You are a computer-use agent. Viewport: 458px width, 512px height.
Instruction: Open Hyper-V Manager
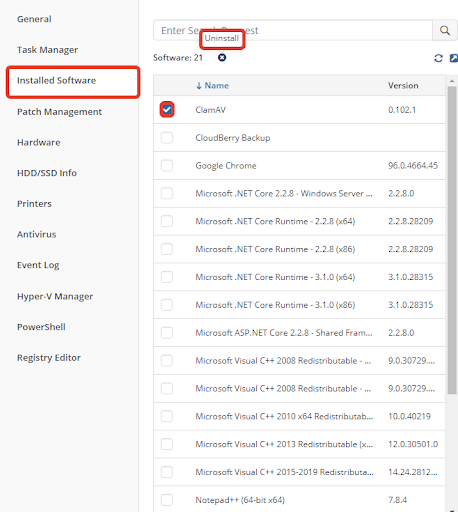coord(55,296)
